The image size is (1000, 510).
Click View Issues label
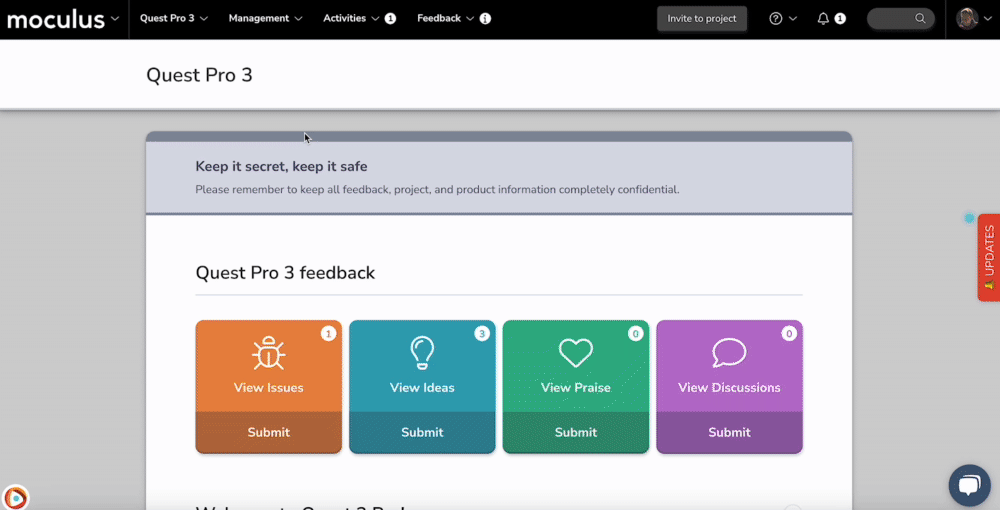tap(268, 388)
